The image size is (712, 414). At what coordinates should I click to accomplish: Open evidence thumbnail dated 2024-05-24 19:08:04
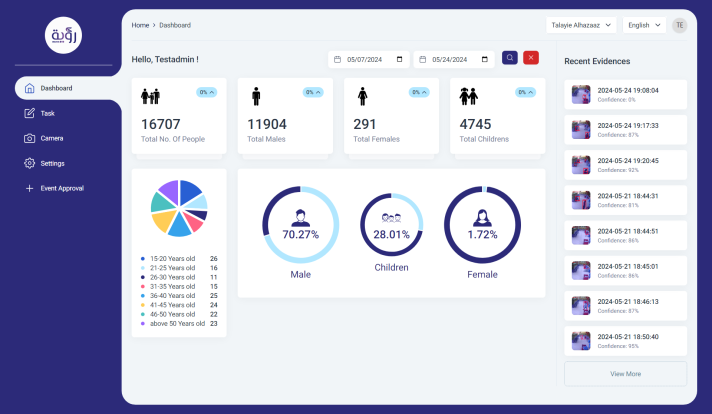point(581,94)
